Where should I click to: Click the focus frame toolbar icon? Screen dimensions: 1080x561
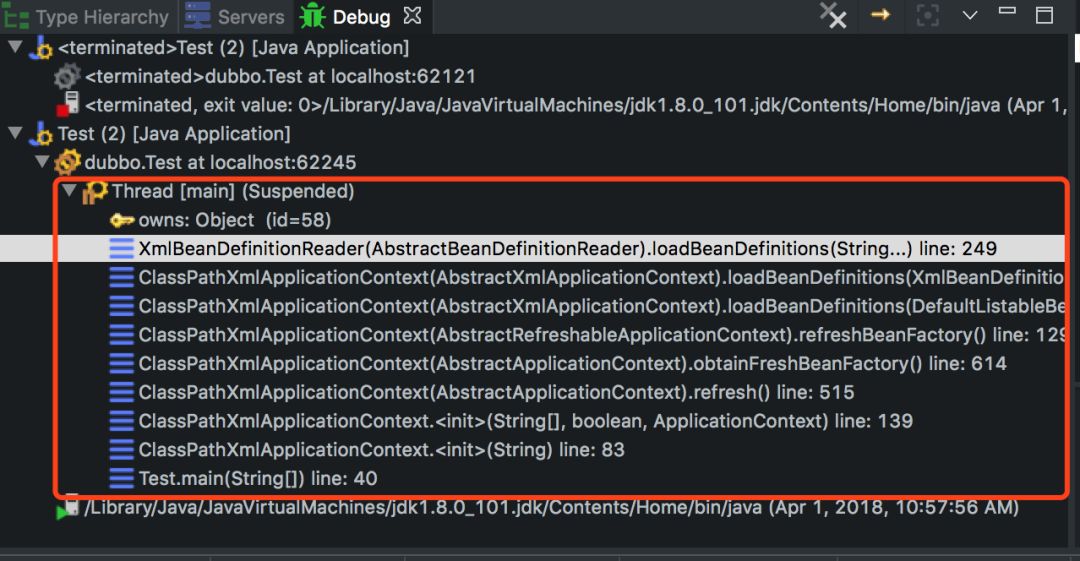928,15
